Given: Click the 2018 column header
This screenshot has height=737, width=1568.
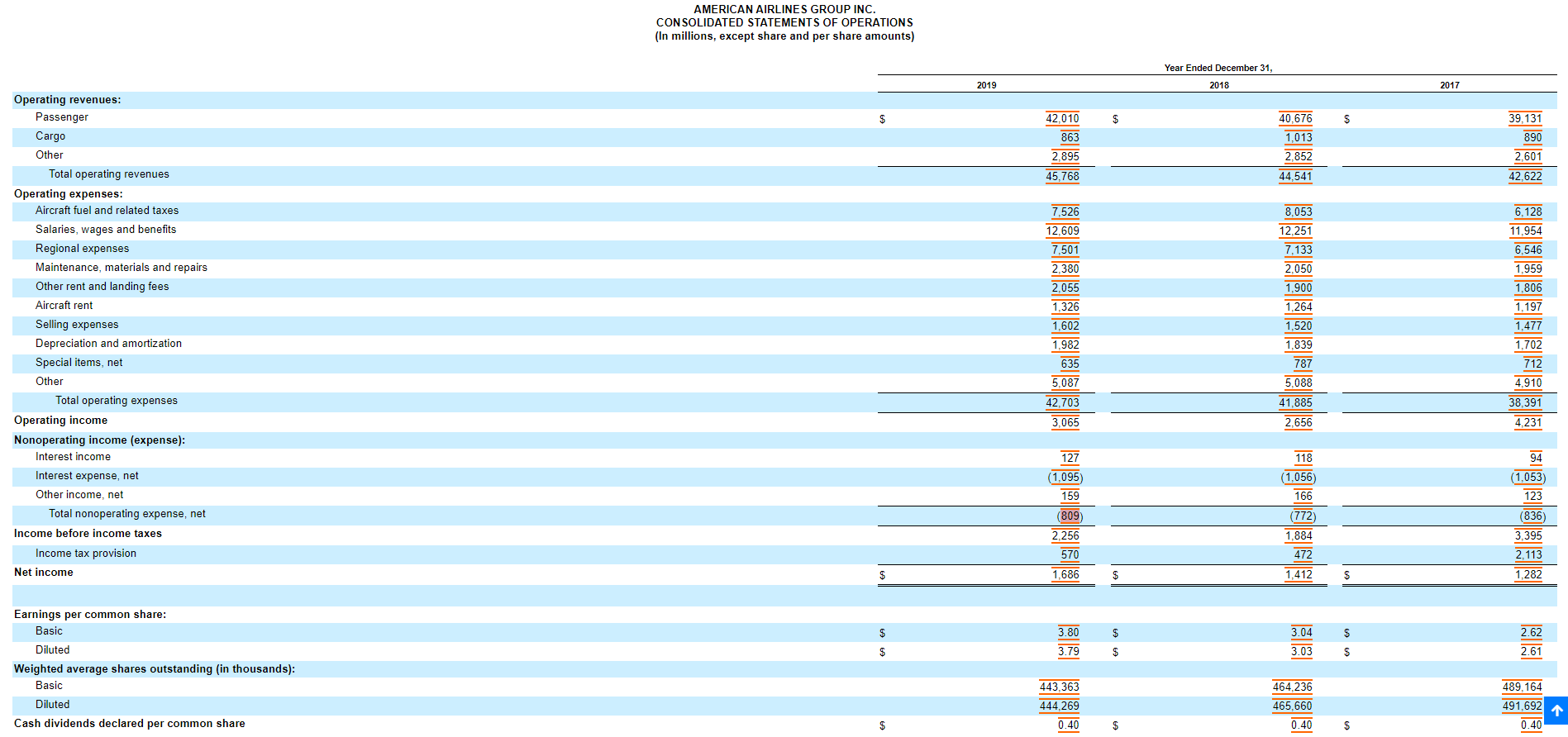Looking at the screenshot, I should [x=1219, y=85].
